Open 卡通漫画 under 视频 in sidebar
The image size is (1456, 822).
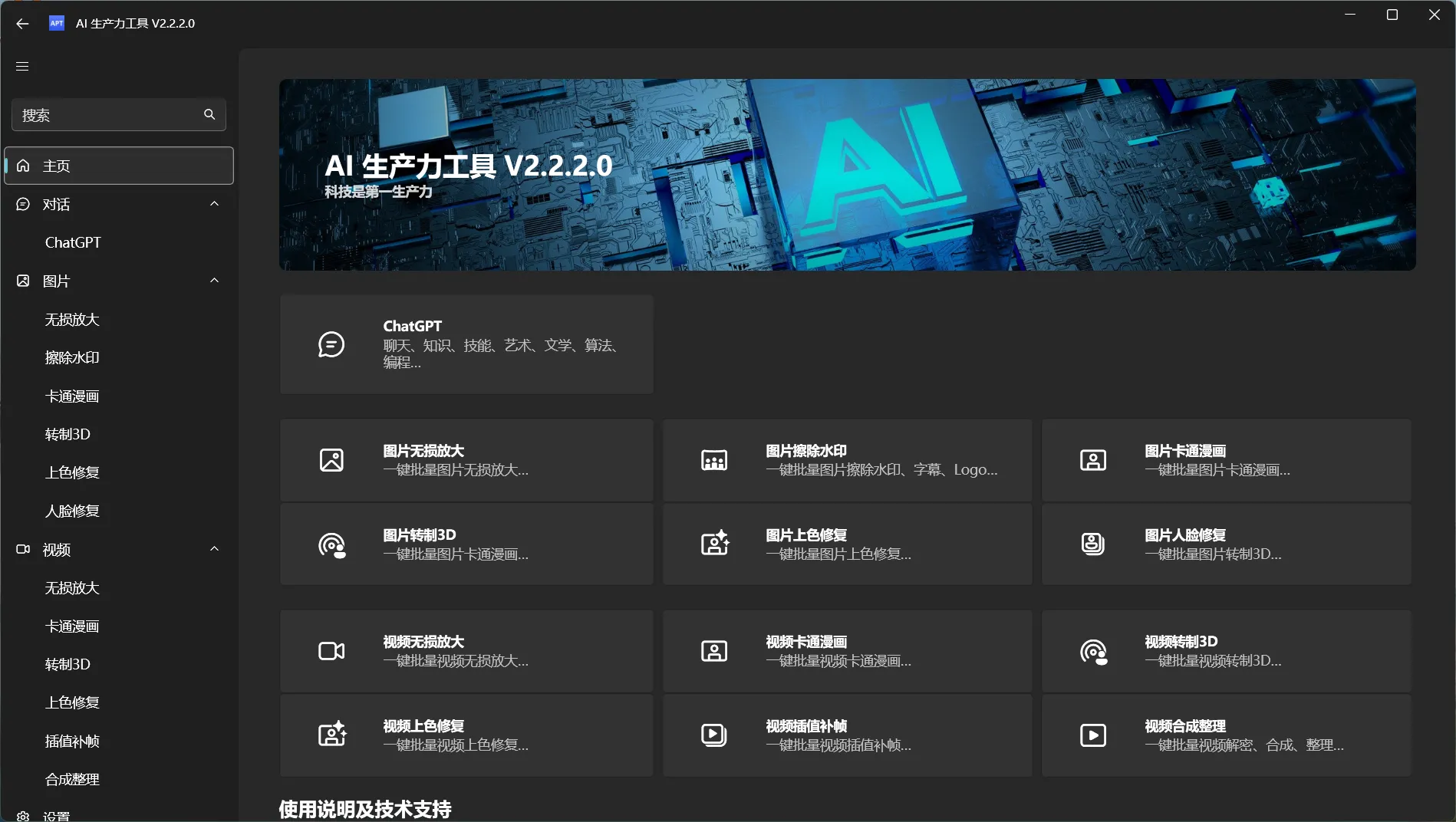click(x=72, y=626)
